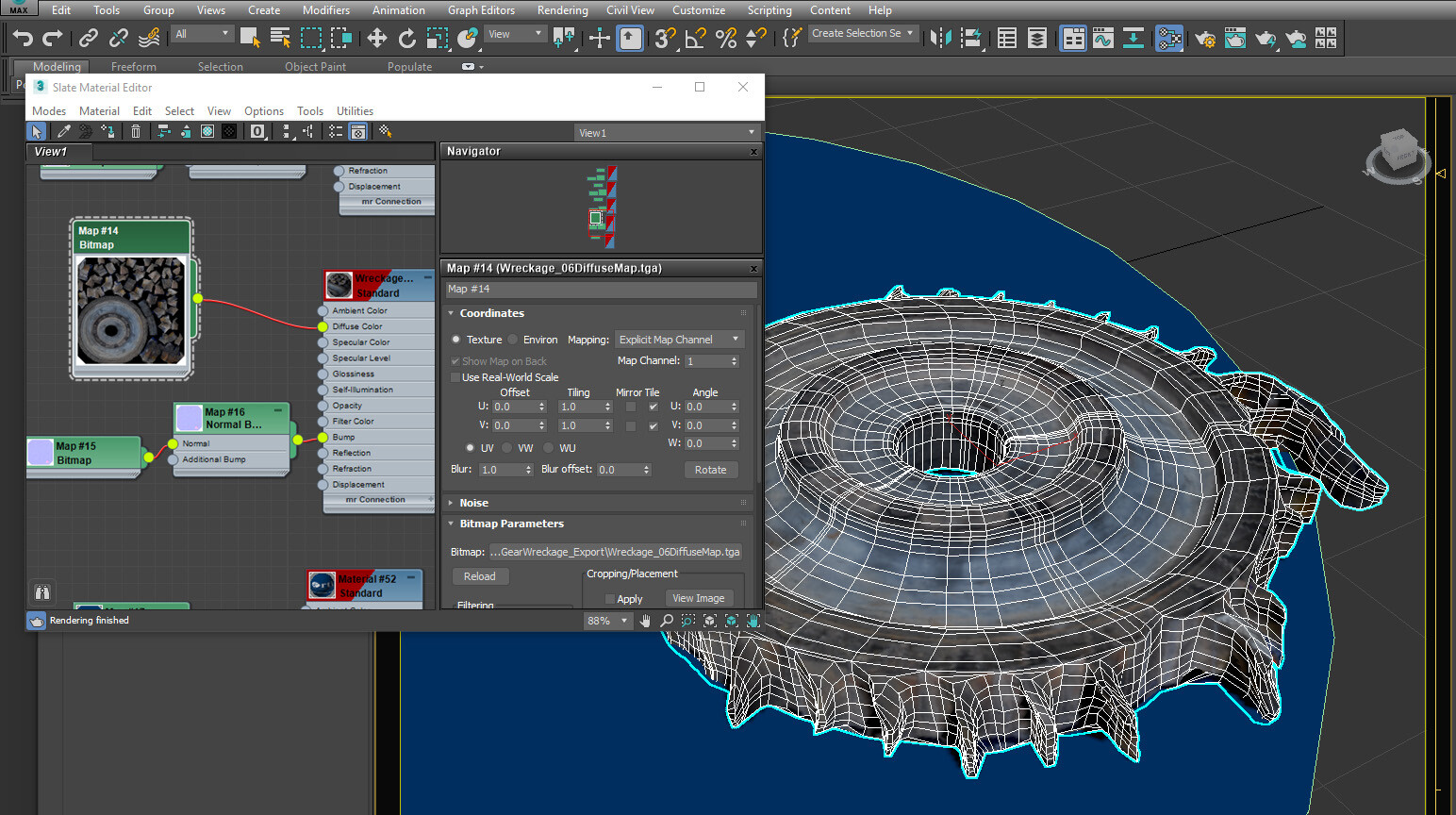
Task: Click the trash Delete Selected icon
Action: [x=135, y=132]
